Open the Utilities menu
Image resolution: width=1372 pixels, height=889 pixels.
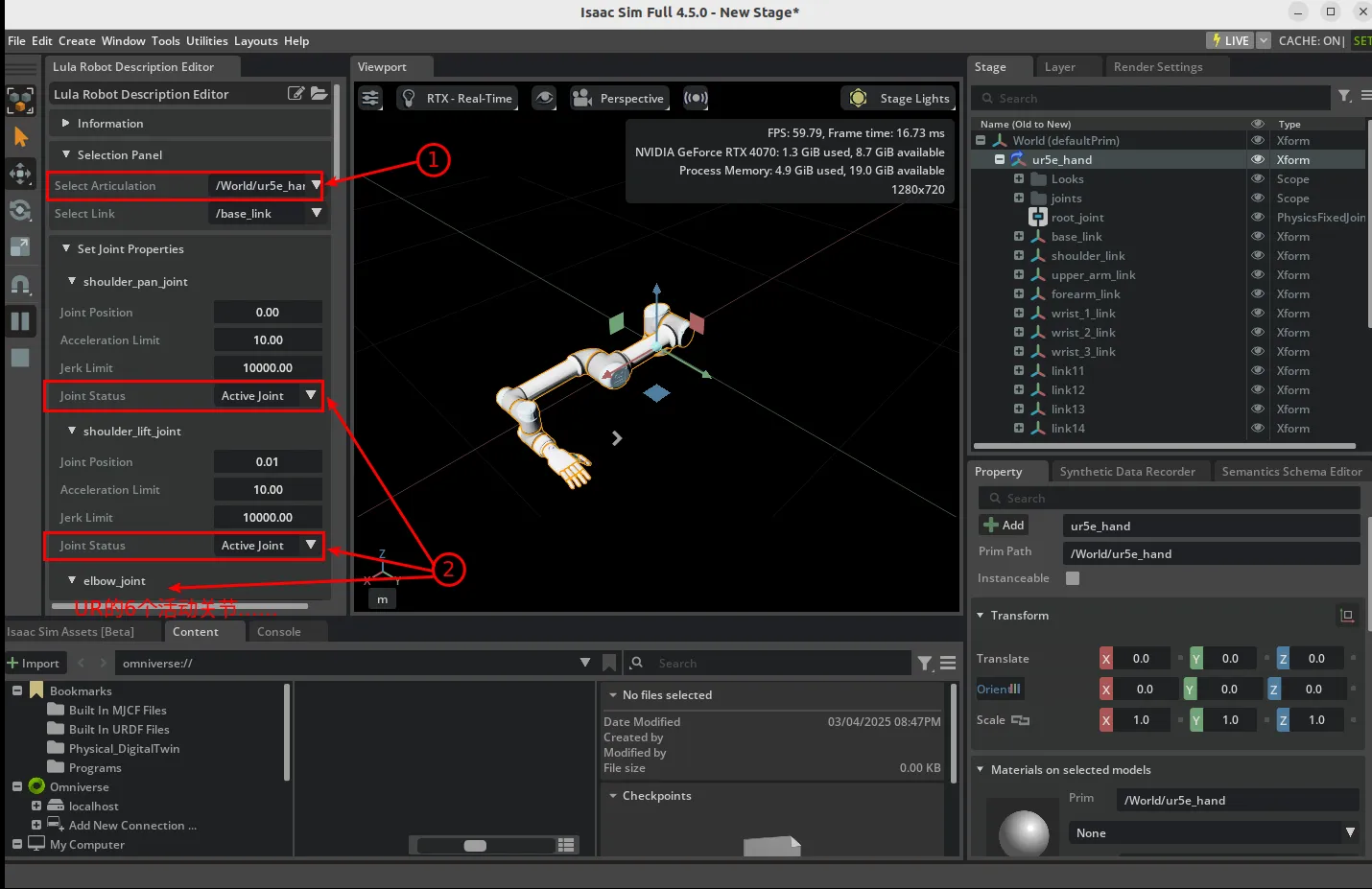coord(206,40)
